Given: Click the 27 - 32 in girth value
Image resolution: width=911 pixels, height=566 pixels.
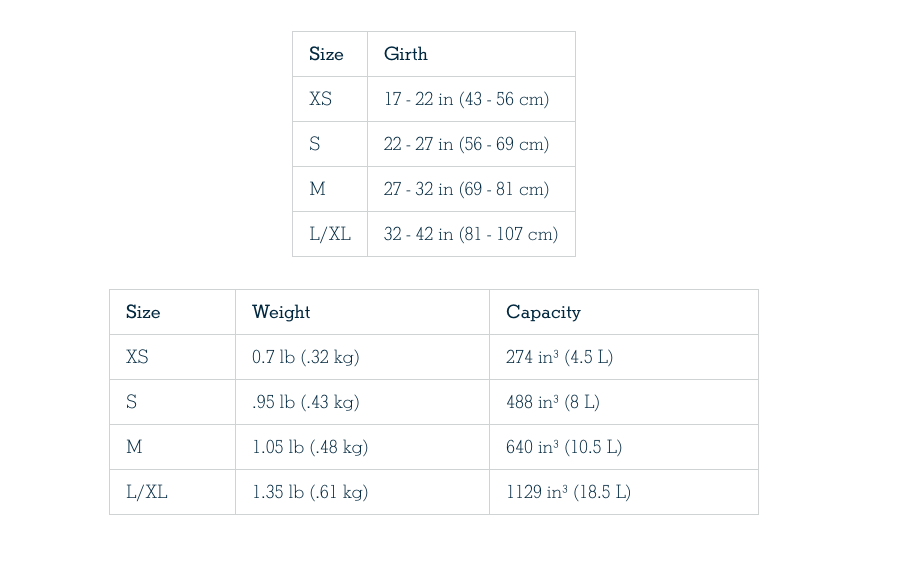Looking at the screenshot, I should click(x=466, y=189).
